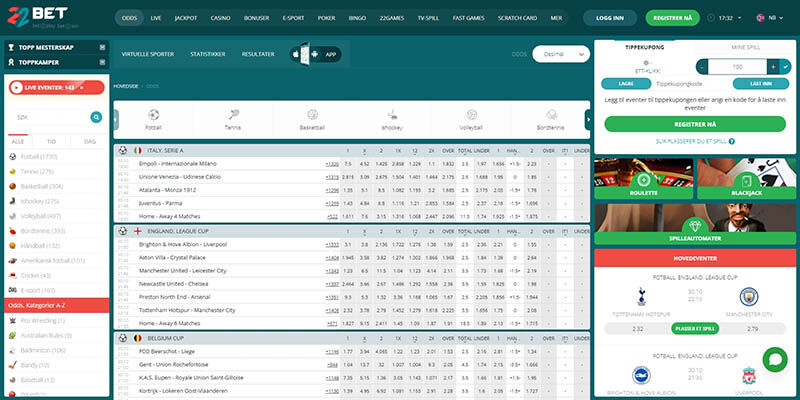Expand +1408 markets for Tottenham match
The height and width of the screenshot is (400, 800).
click(332, 310)
